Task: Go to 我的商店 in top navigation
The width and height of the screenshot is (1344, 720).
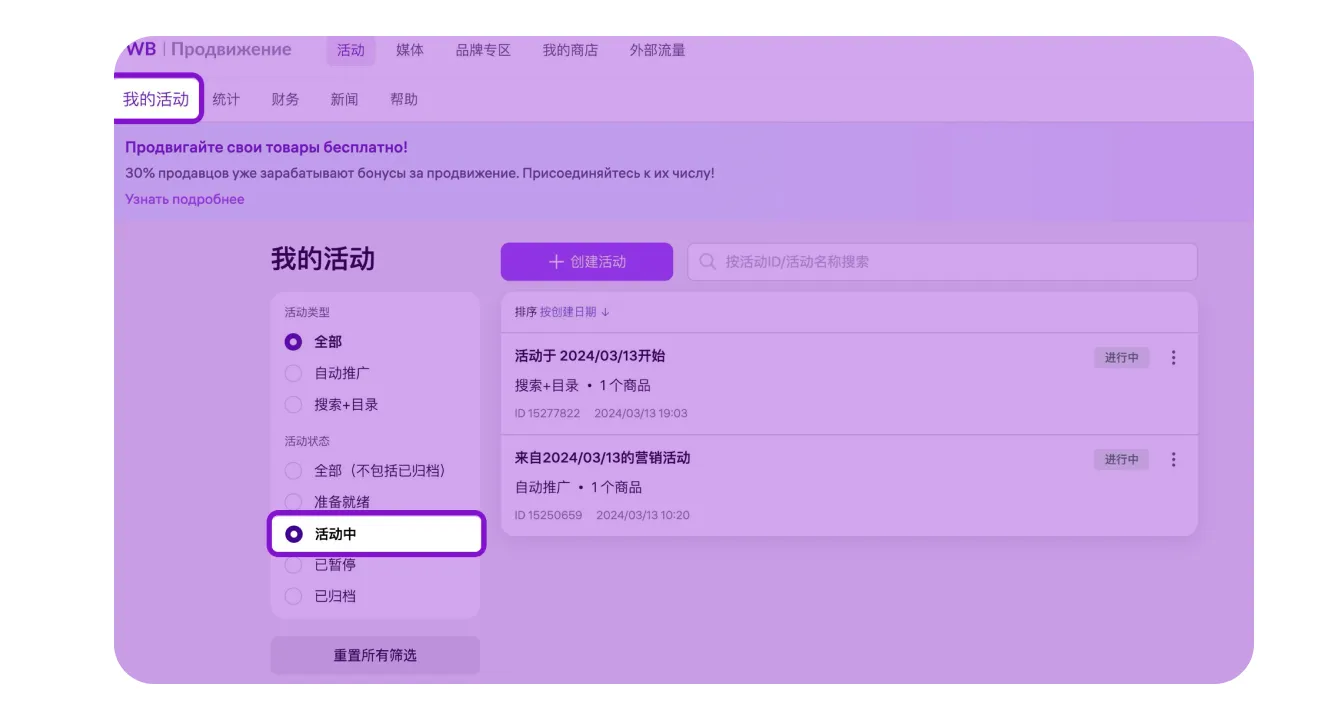Action: [x=570, y=50]
